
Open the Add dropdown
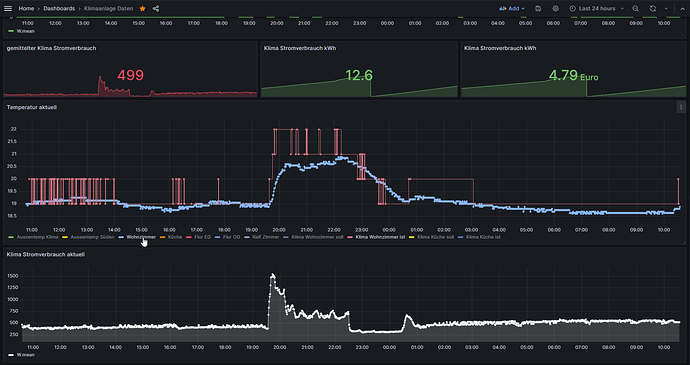tap(512, 8)
